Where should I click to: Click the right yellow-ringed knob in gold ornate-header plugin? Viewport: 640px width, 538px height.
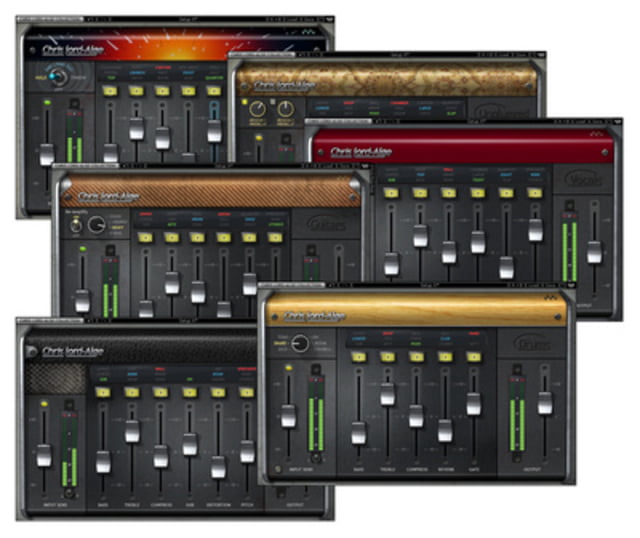click(x=286, y=109)
